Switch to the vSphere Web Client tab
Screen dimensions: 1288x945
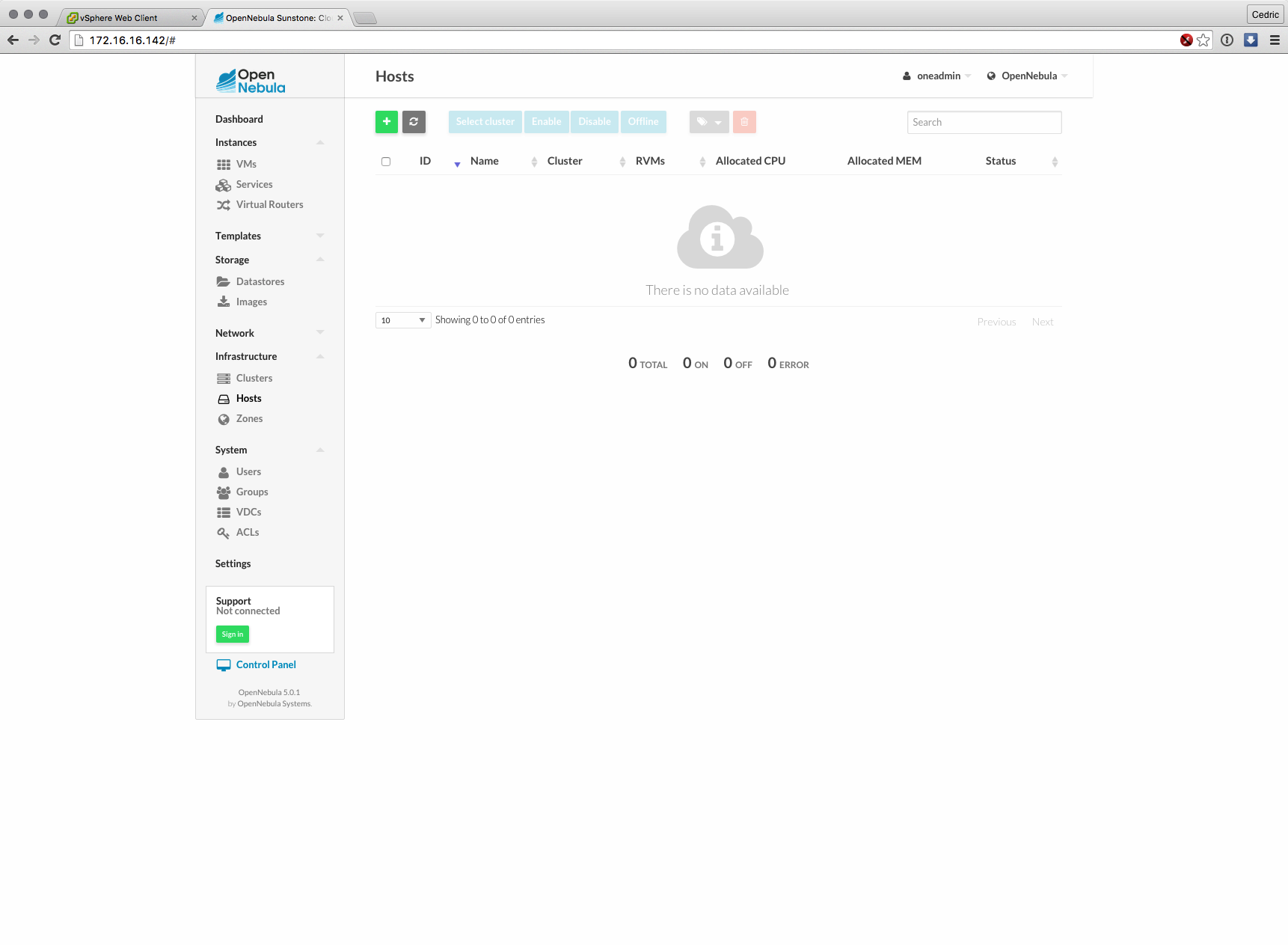point(127,18)
